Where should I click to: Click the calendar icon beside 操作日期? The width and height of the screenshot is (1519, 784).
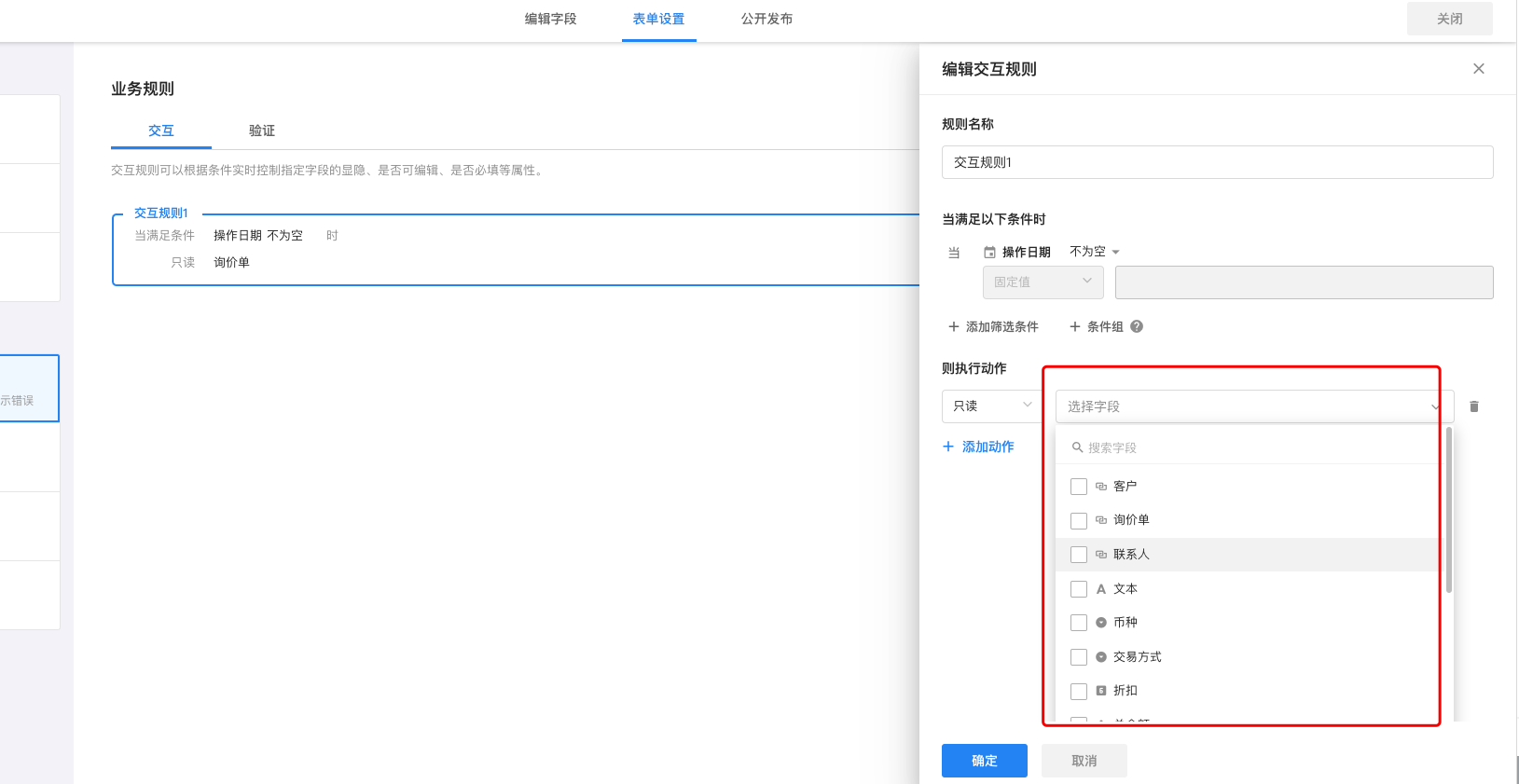(989, 253)
